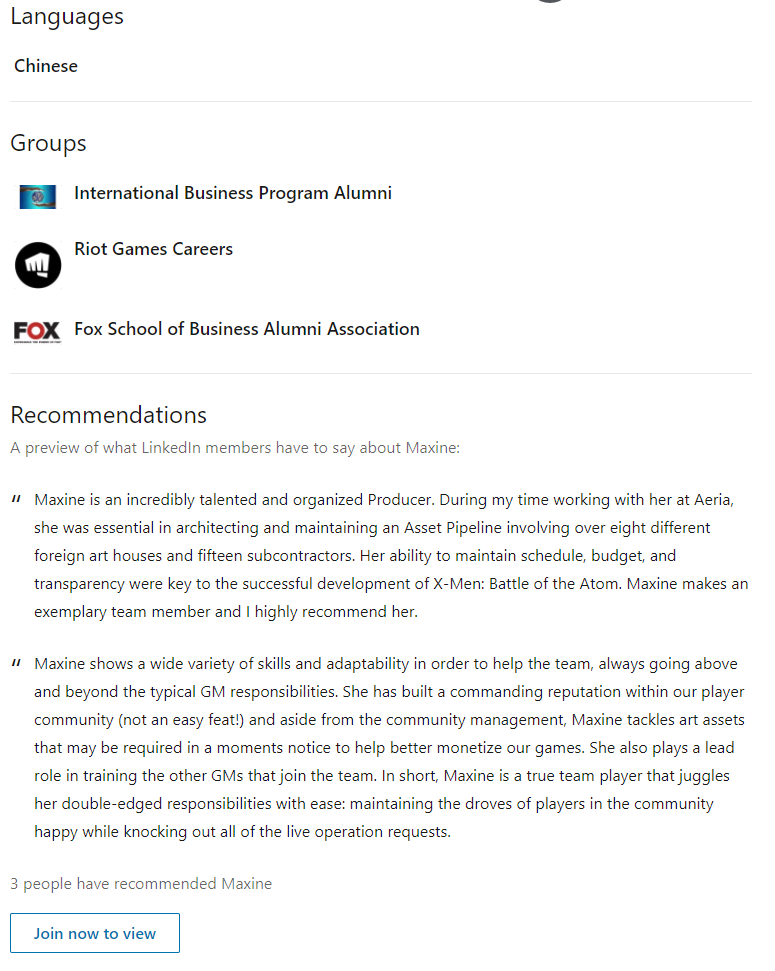Click the LinkedIn members preview subtitle

click(x=235, y=448)
